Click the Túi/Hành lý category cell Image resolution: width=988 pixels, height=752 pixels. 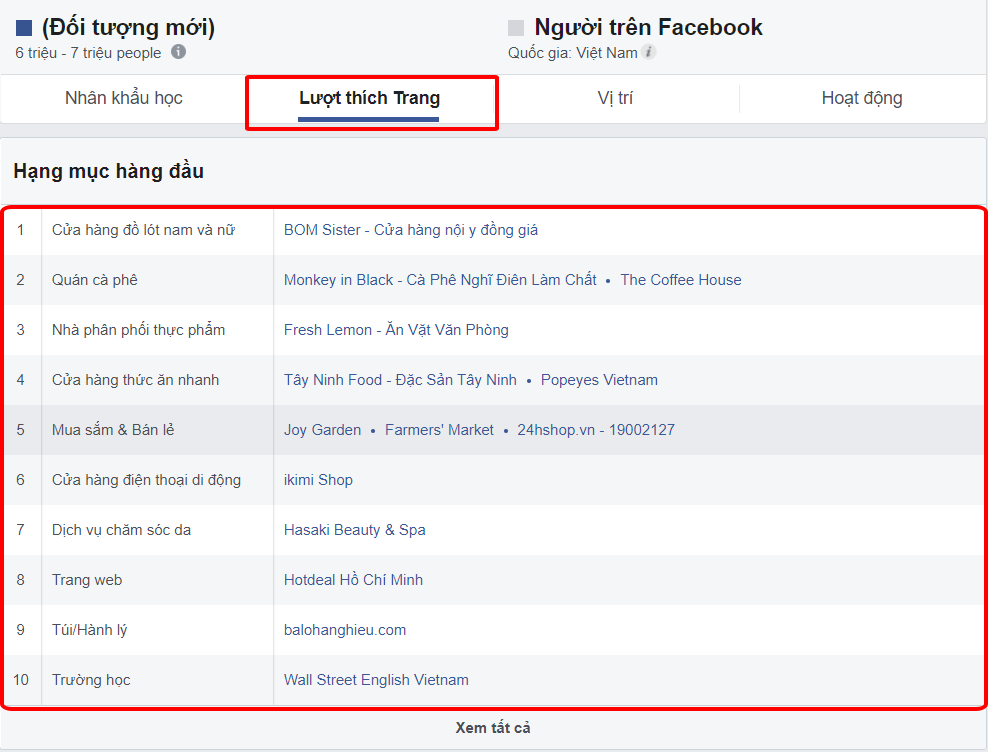[x=158, y=630]
